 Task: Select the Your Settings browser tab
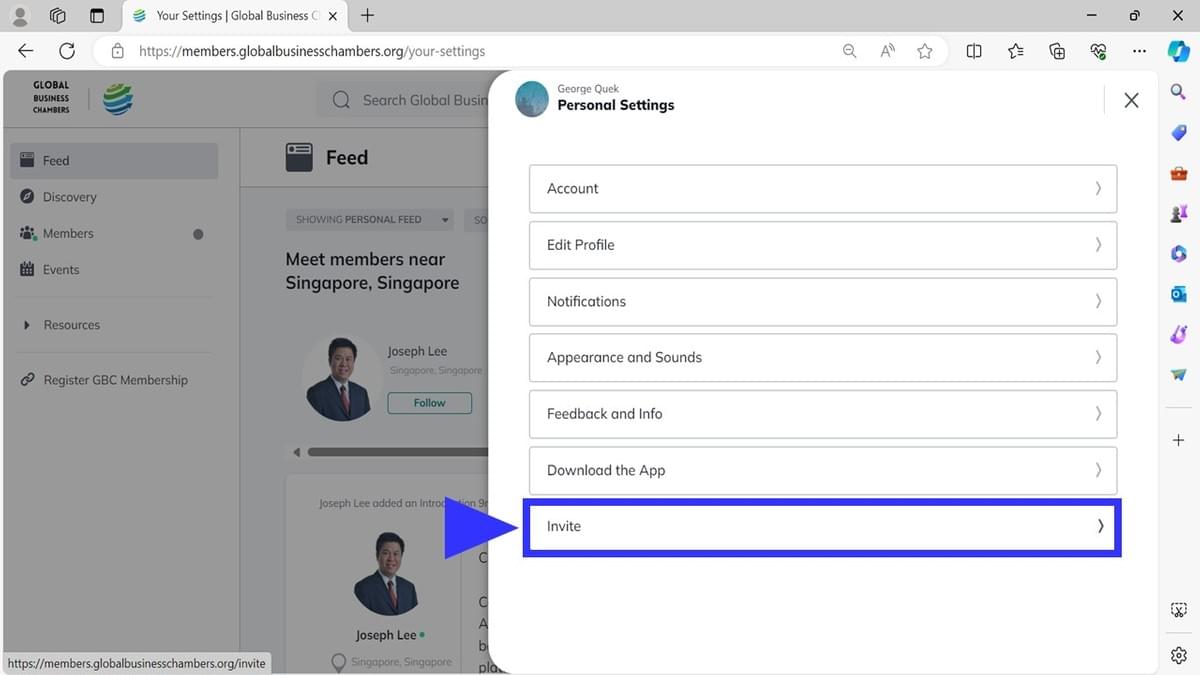235,16
